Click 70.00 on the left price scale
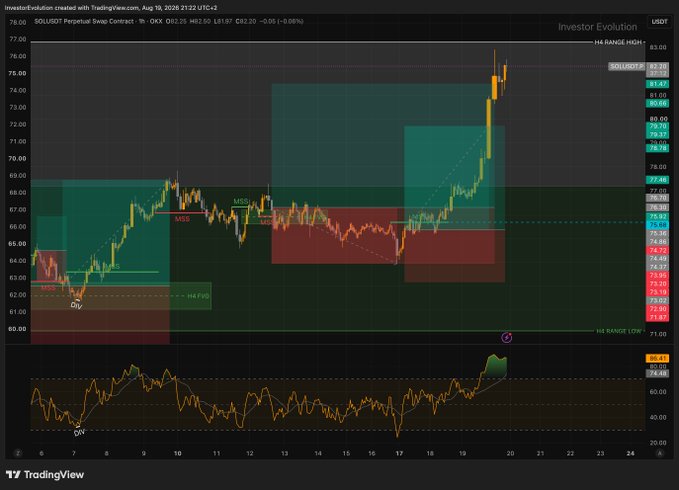Viewport: 679px width, 490px height. click(x=17, y=158)
